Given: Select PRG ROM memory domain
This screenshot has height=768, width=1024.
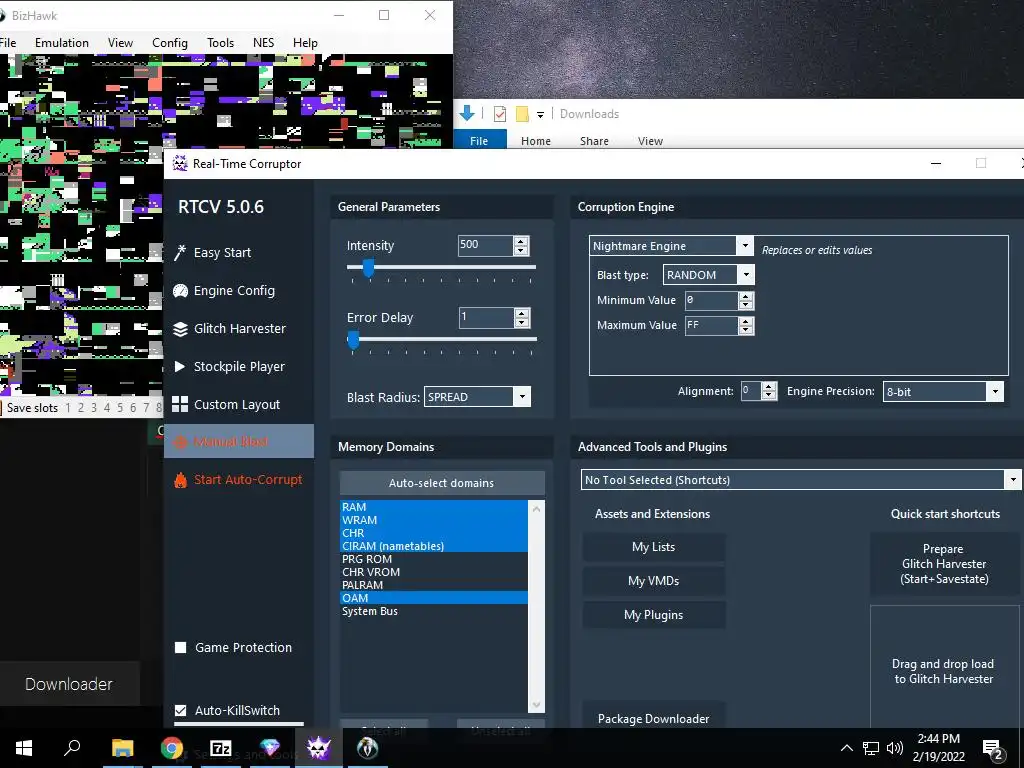Looking at the screenshot, I should pyautogui.click(x=434, y=559).
